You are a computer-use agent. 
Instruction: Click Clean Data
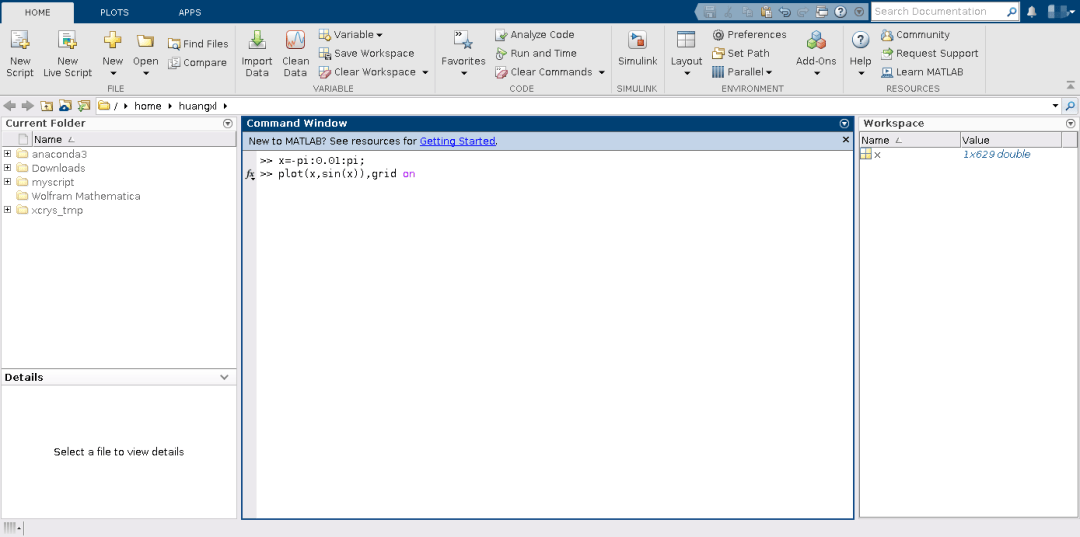point(295,54)
